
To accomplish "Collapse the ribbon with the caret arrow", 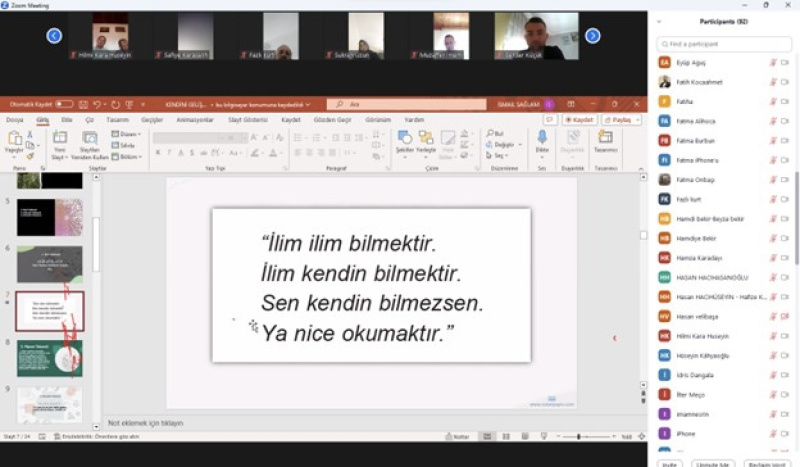I will [x=640, y=168].
